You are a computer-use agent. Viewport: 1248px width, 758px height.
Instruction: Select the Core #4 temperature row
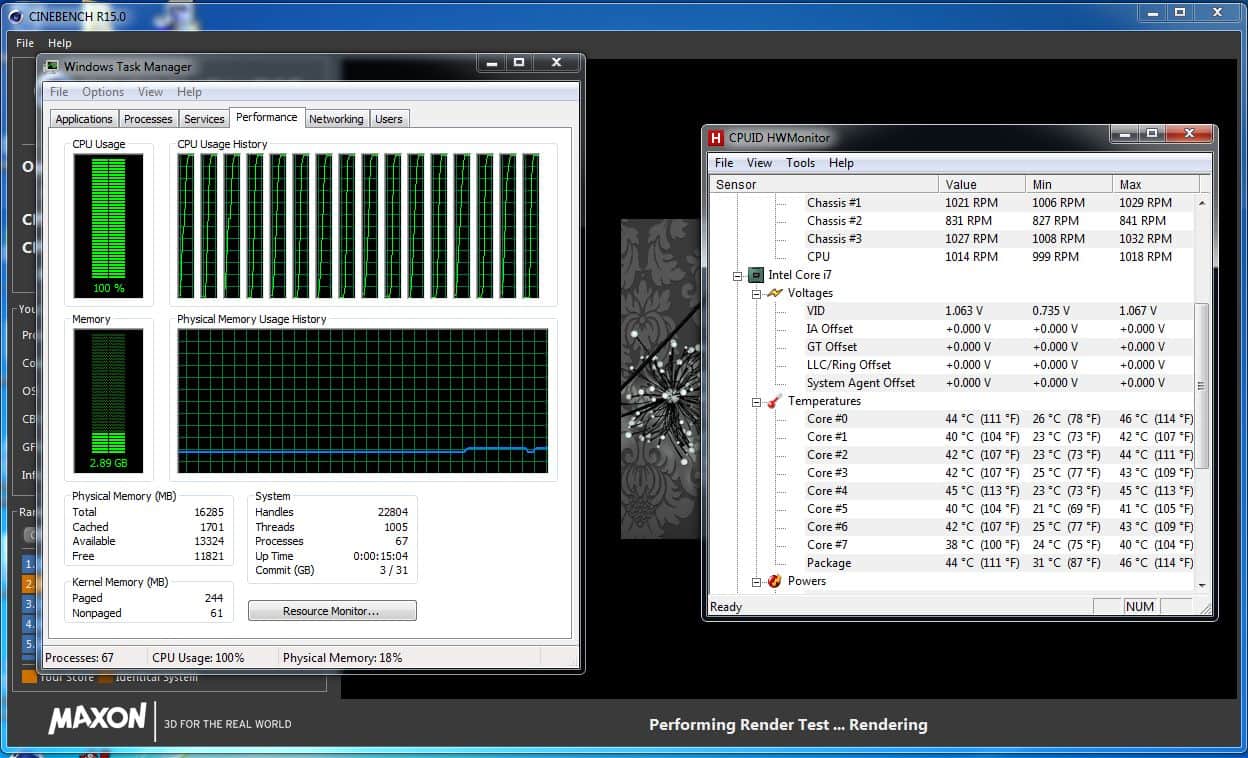[x=827, y=491]
